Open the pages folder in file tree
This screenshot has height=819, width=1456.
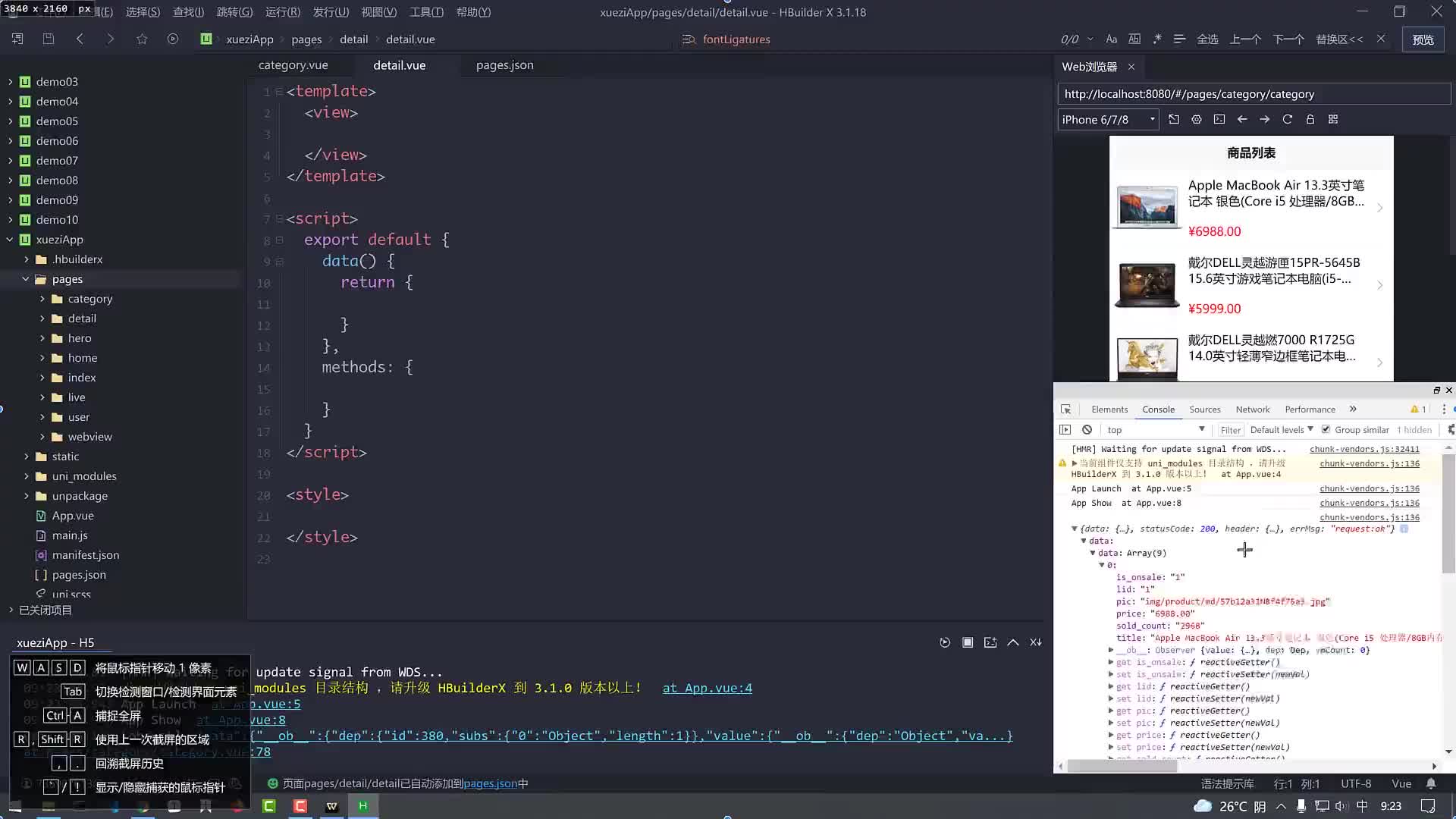[x=67, y=279]
